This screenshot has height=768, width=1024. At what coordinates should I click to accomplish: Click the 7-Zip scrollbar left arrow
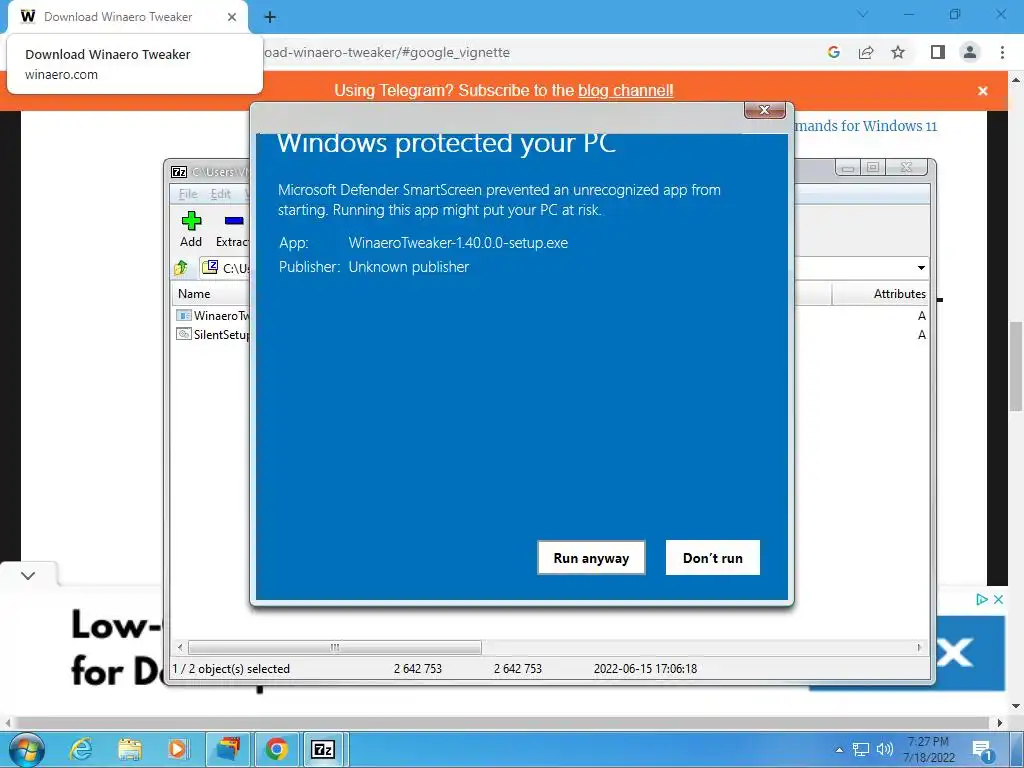click(x=180, y=647)
